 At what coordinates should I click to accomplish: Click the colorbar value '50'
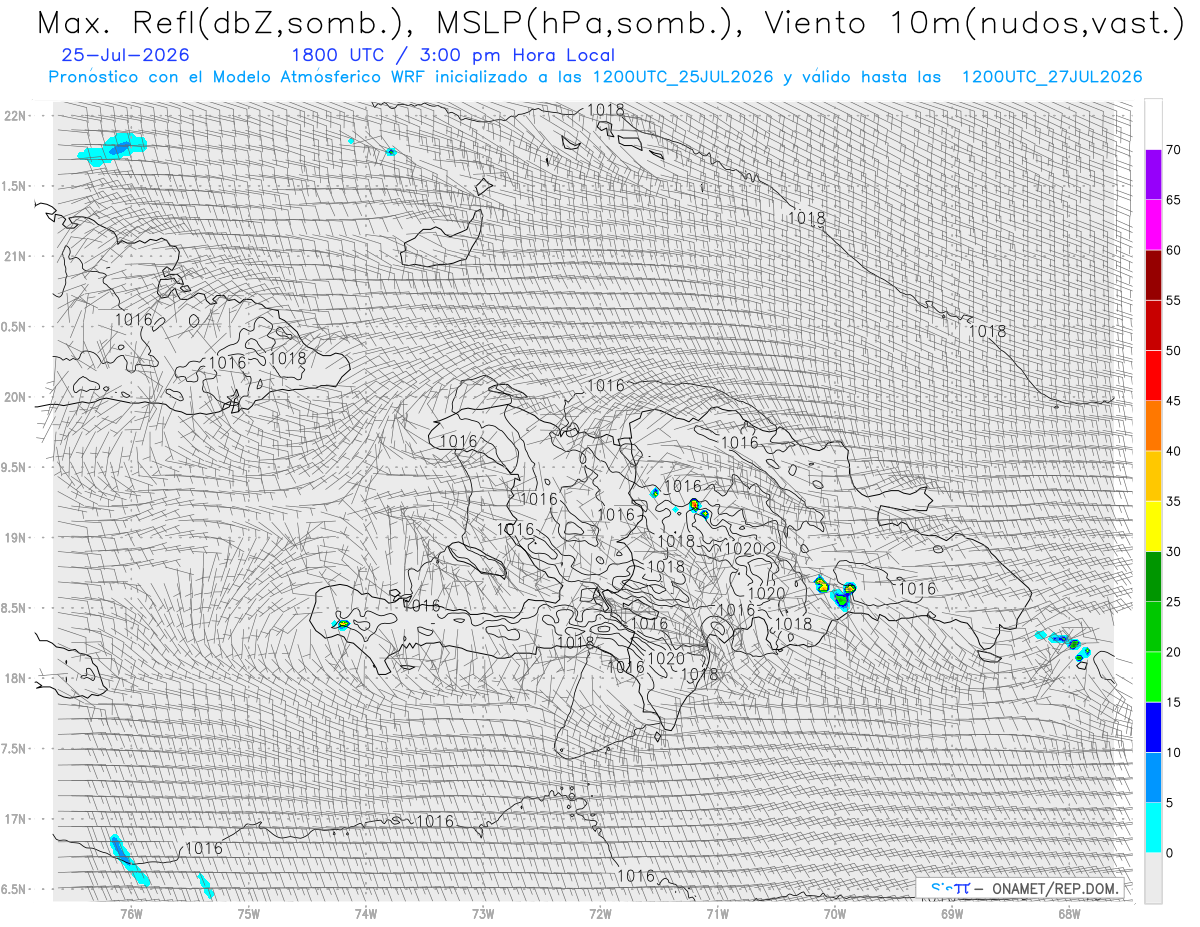coord(1173,351)
